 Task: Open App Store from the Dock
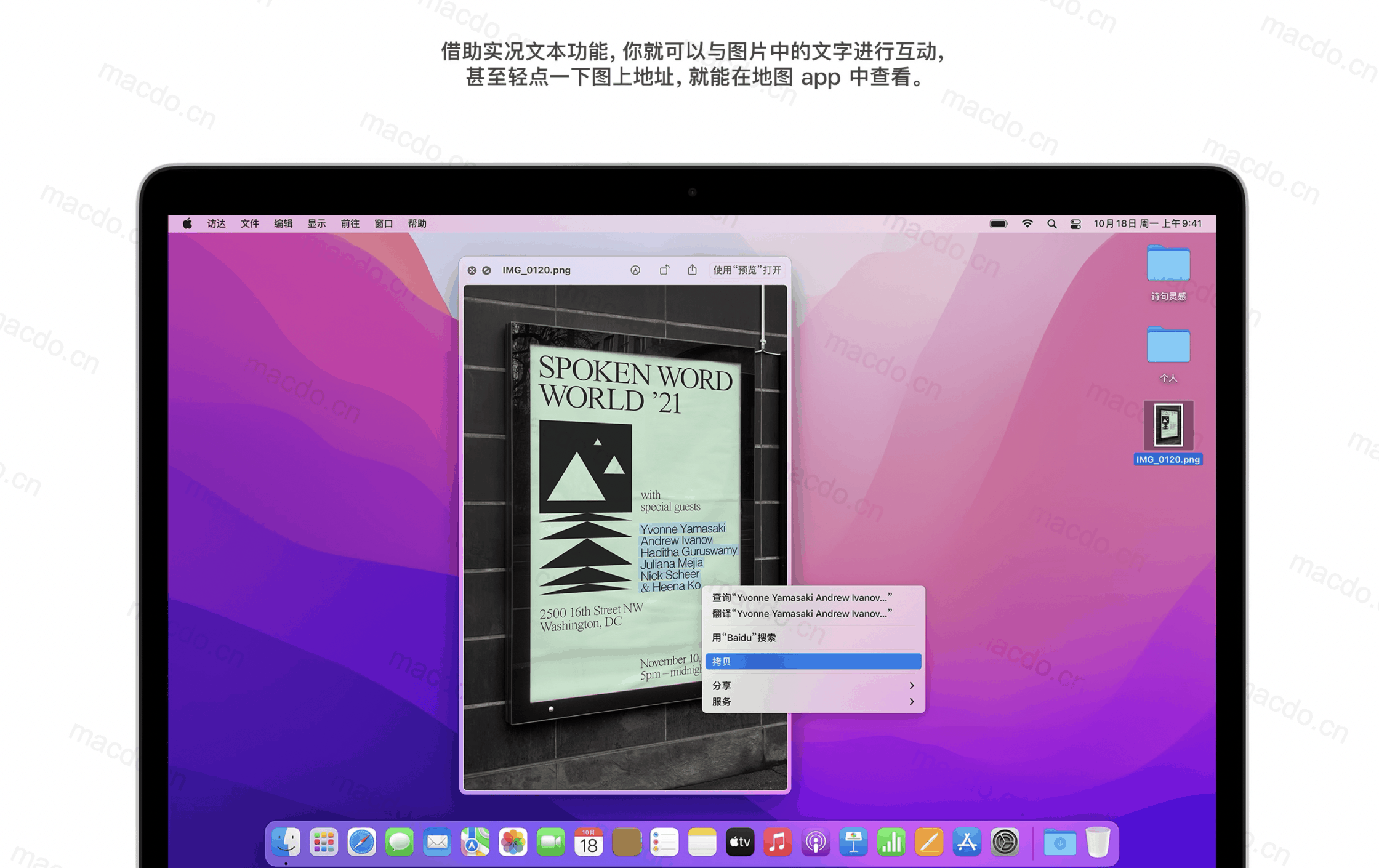coord(967,842)
